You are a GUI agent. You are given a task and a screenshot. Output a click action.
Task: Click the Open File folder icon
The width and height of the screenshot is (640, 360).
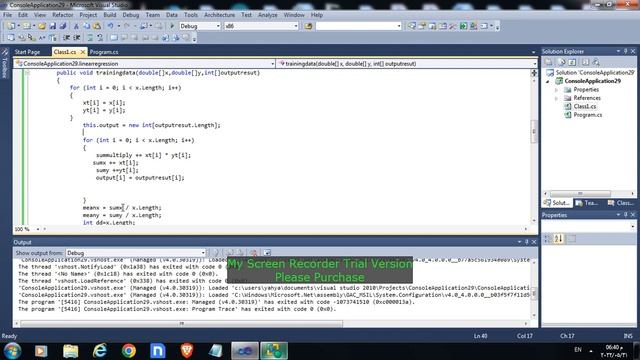[x=42, y=26]
